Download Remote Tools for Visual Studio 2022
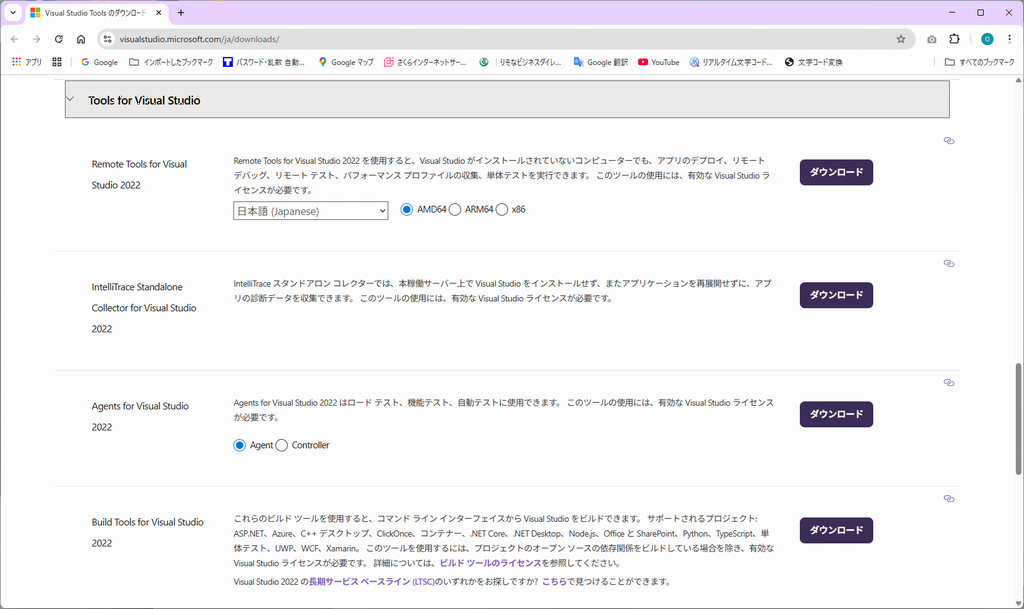 [836, 172]
